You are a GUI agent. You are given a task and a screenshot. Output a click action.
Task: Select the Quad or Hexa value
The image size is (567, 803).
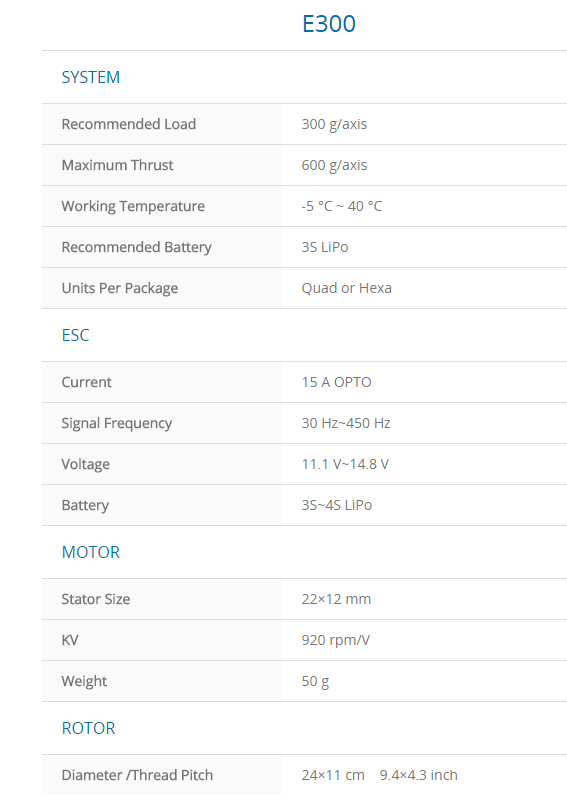(x=346, y=288)
